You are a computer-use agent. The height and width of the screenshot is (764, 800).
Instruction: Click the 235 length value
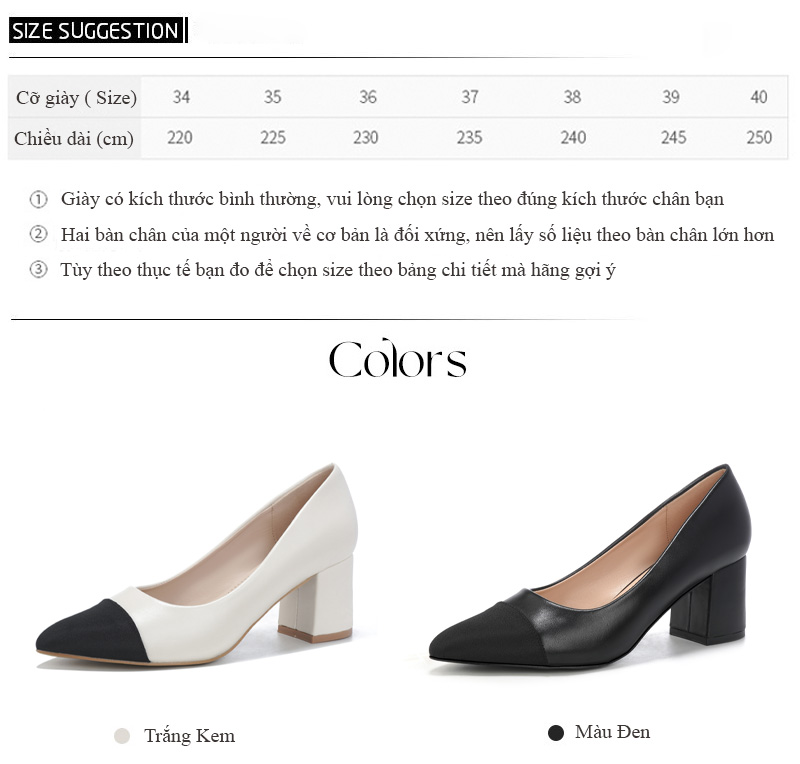[469, 137]
